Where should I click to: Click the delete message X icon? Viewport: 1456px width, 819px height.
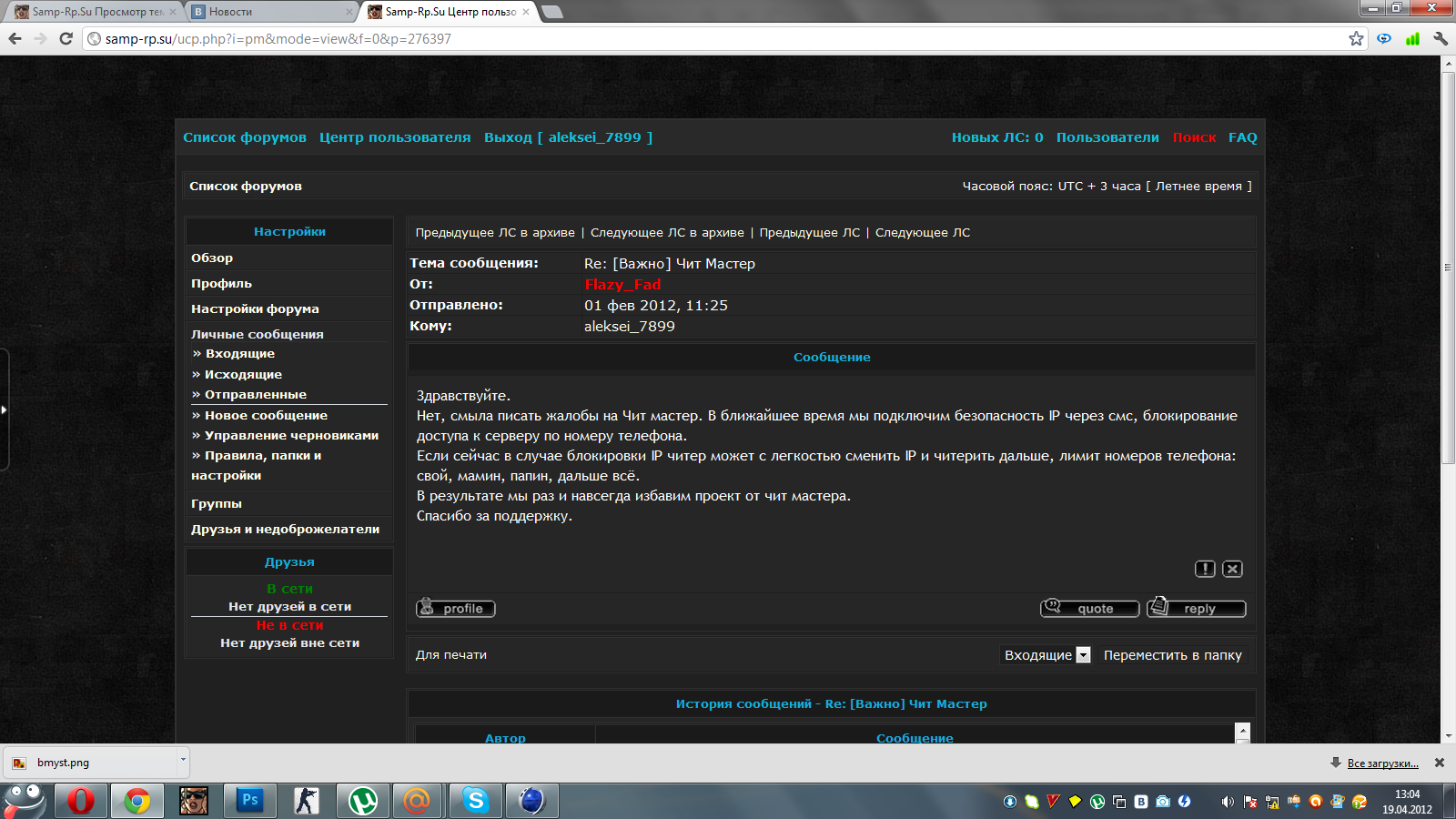[1232, 569]
